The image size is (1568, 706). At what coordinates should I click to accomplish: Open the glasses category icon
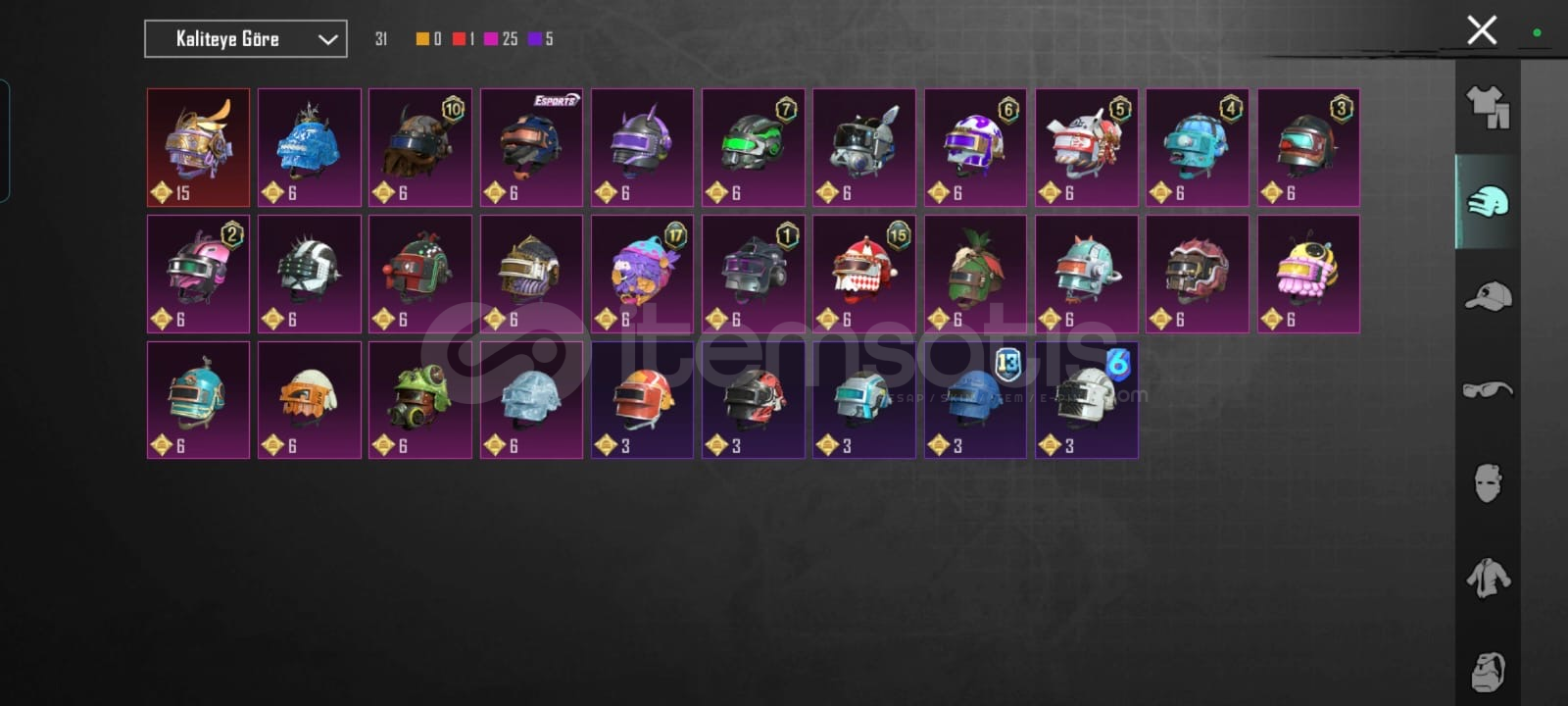point(1487,389)
